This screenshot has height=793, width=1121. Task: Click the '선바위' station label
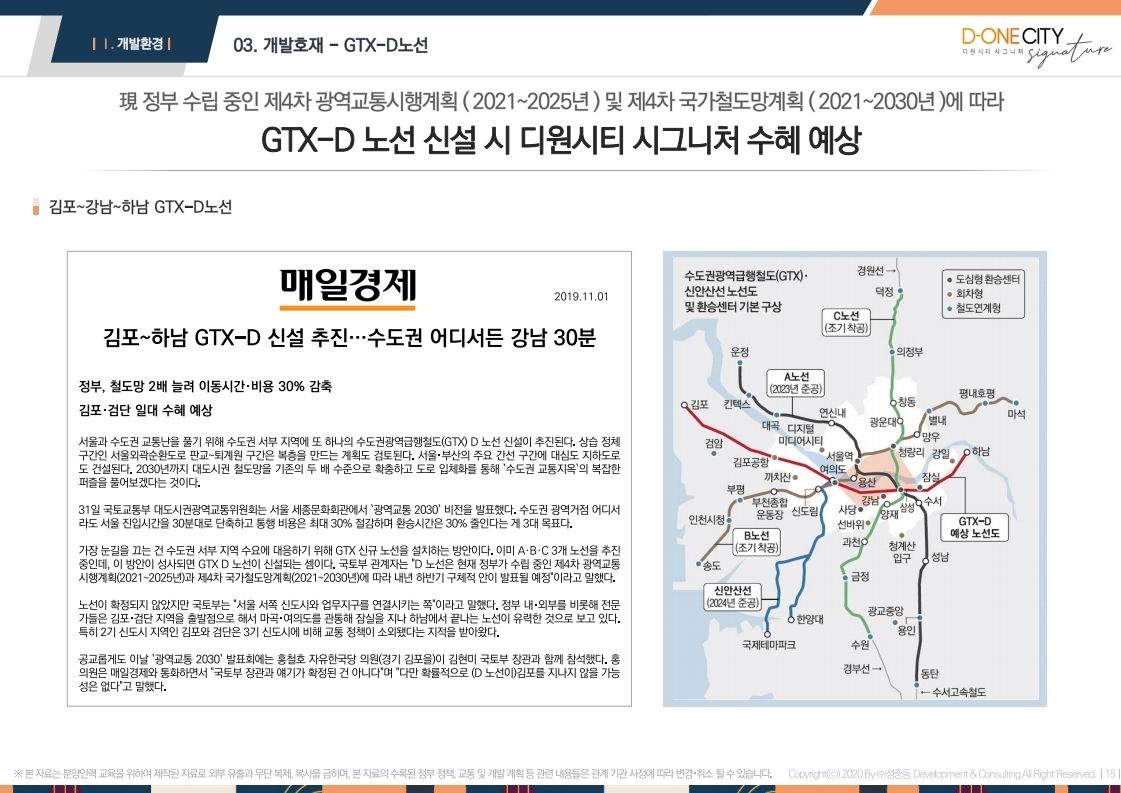click(851, 523)
